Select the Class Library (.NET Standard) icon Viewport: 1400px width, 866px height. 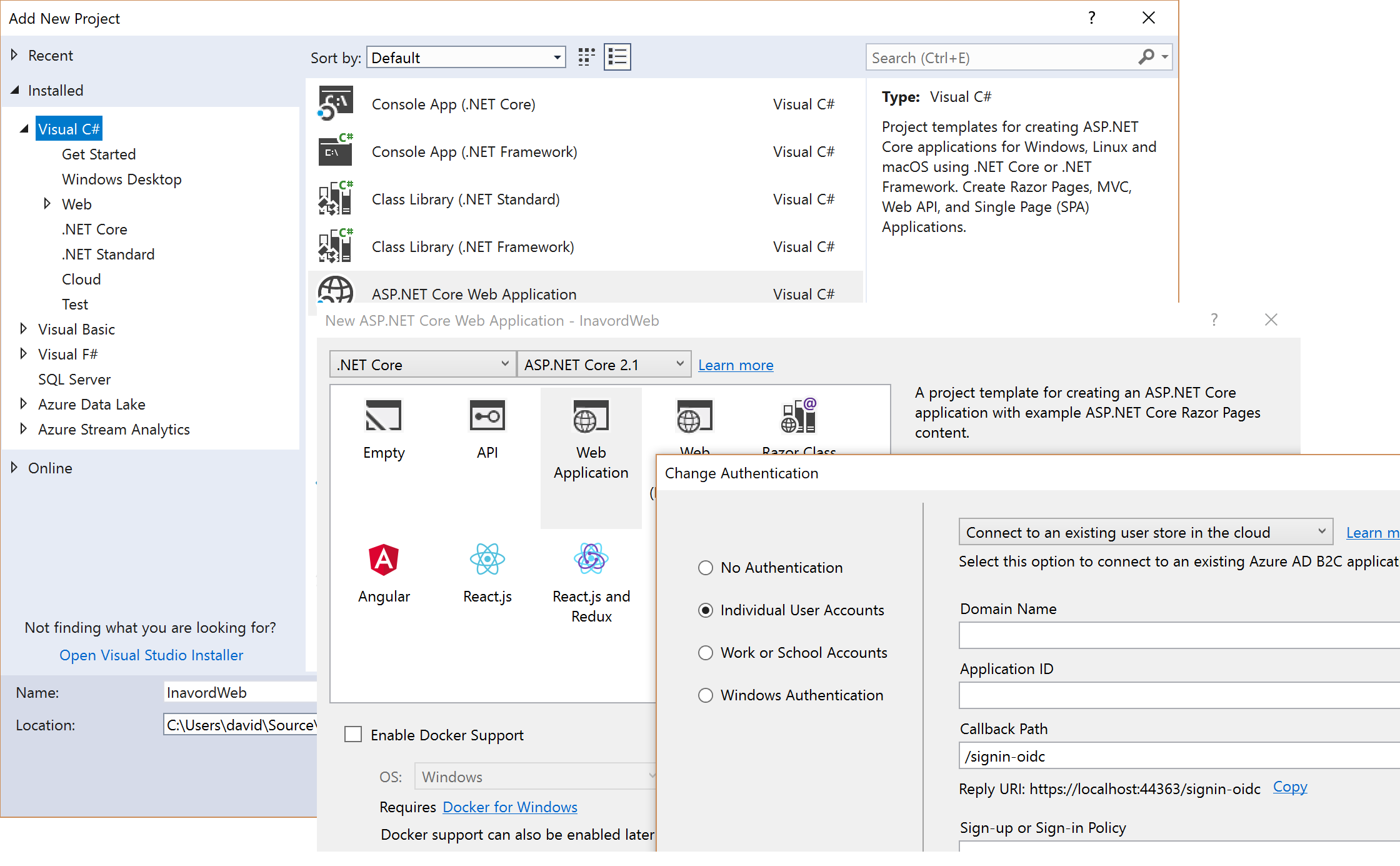point(336,199)
